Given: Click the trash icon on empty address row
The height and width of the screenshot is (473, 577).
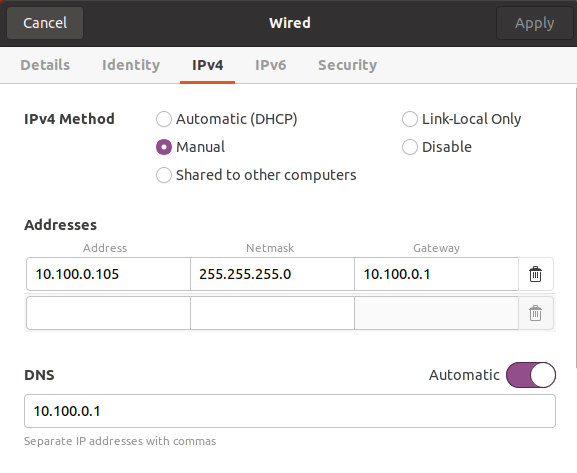Looking at the screenshot, I should coord(535,313).
